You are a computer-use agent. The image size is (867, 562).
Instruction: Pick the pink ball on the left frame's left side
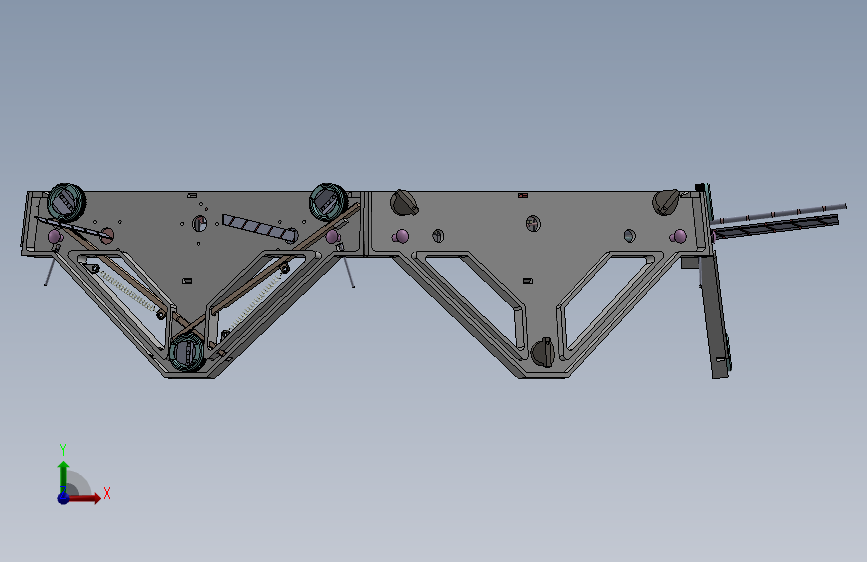[55, 237]
